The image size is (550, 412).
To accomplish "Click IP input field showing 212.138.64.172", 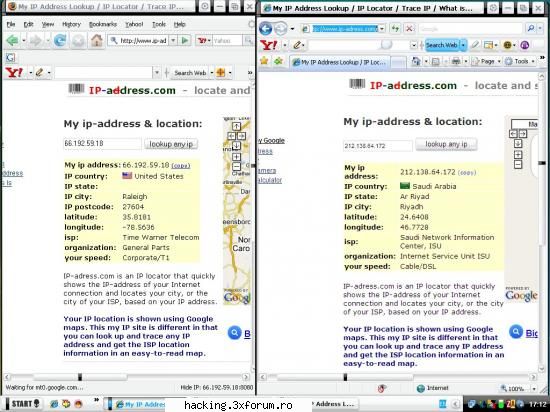I will 377,146.
